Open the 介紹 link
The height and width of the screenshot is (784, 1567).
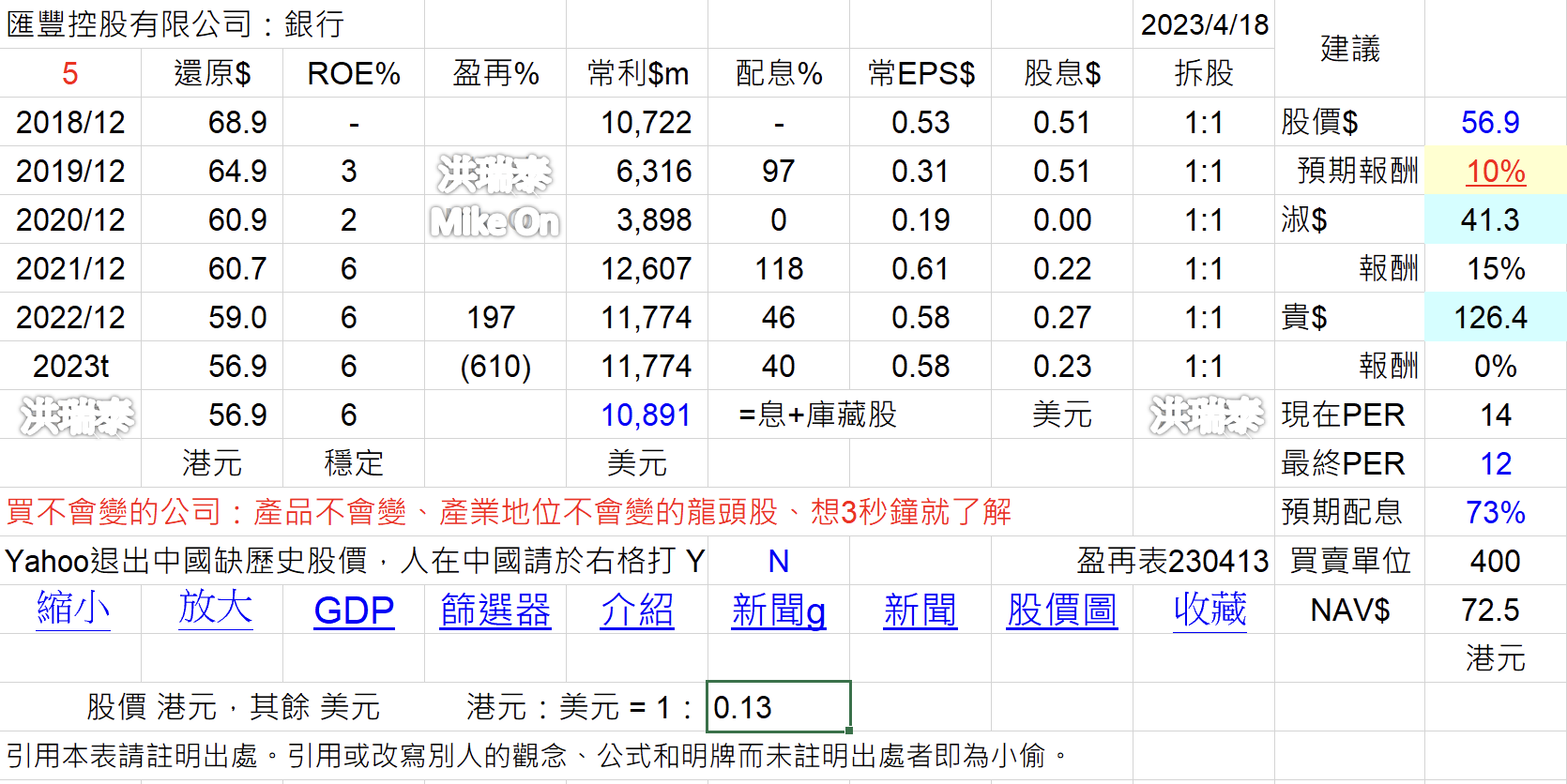[x=637, y=611]
